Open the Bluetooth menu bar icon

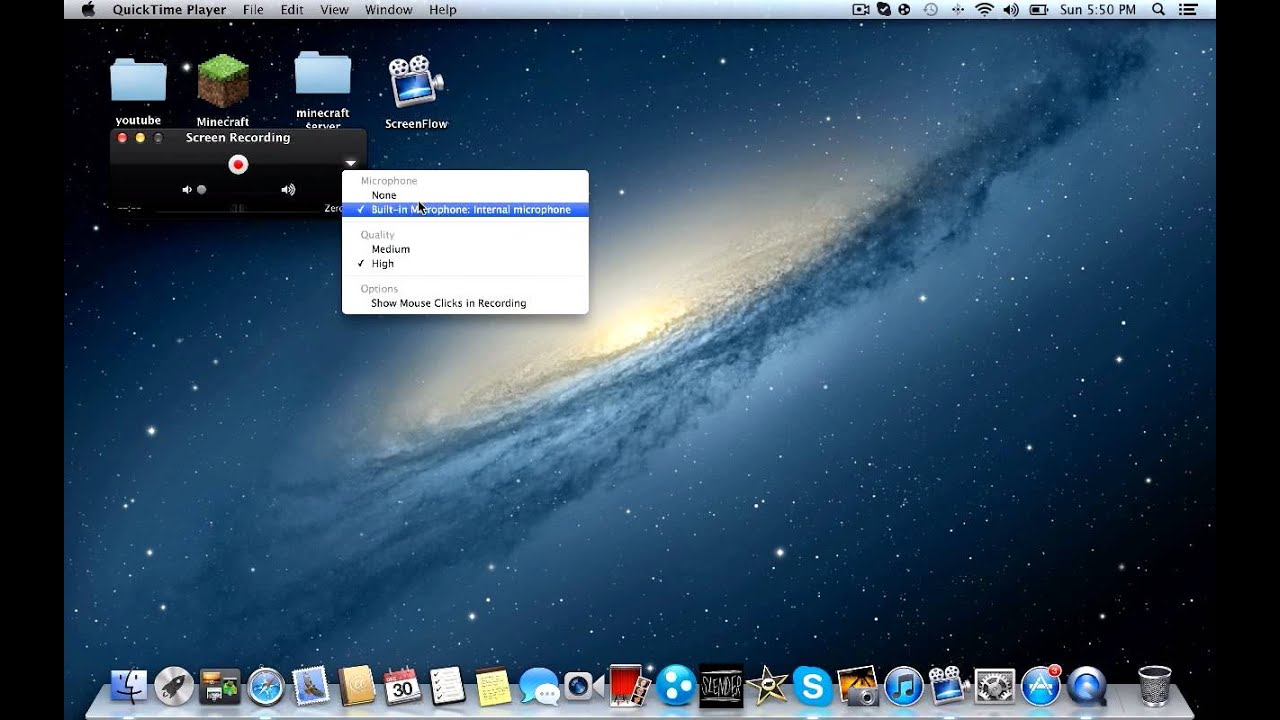pyautogui.click(x=957, y=10)
